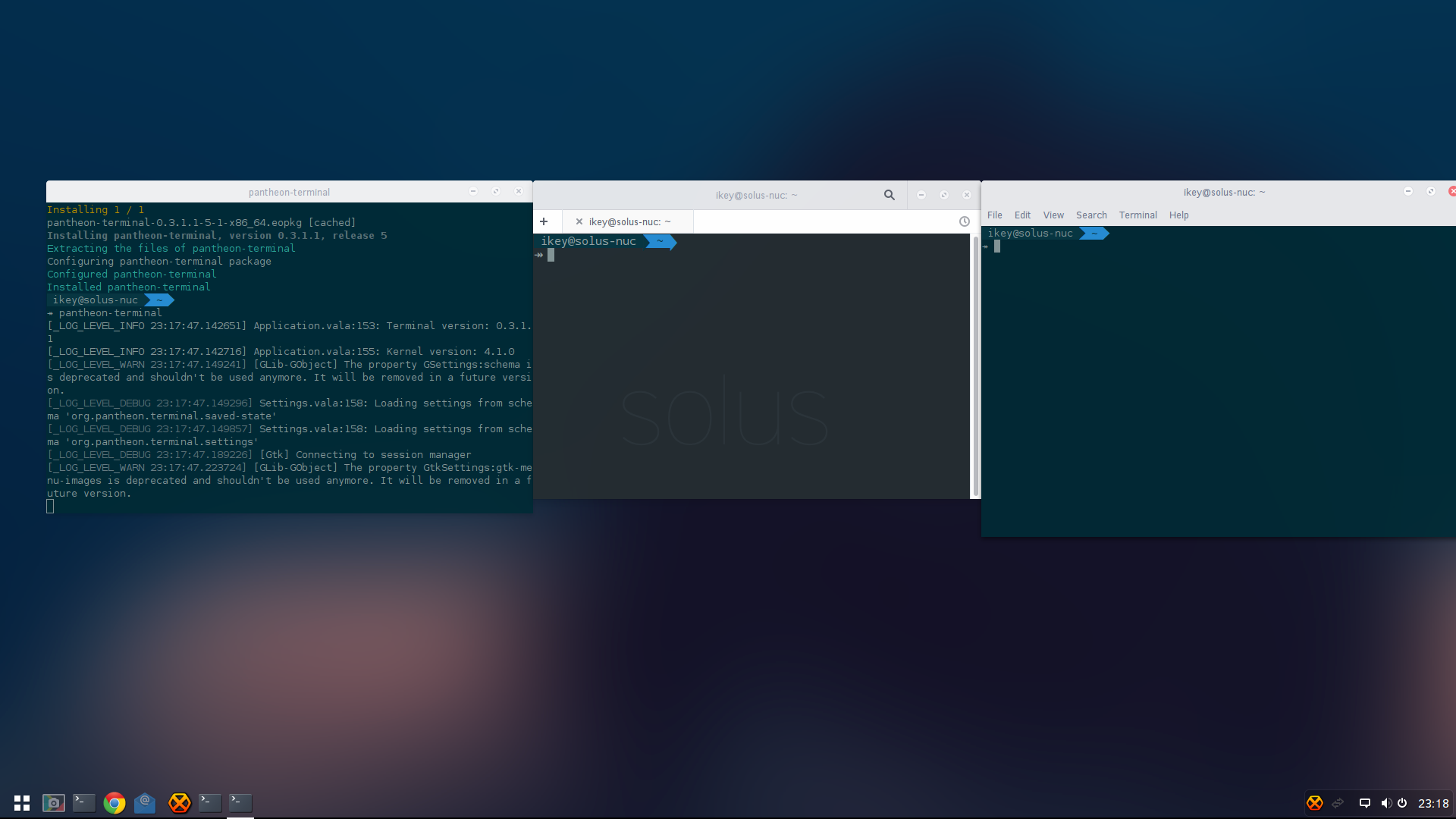The height and width of the screenshot is (819, 1456).
Task: Click 'Extracting the files of pantheon-terminal' line
Action: [171, 249]
